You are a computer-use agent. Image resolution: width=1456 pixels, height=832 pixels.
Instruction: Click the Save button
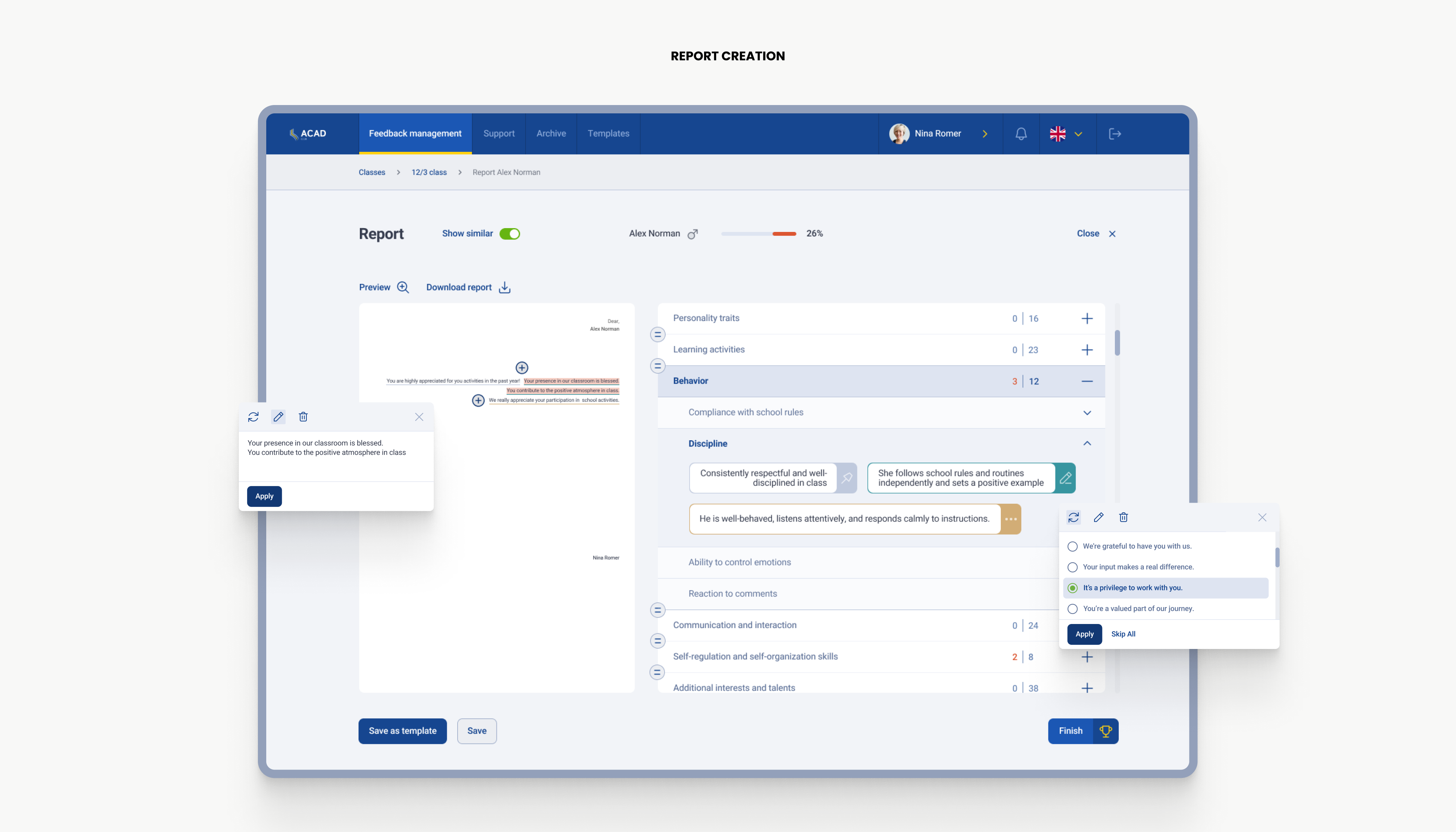477,731
